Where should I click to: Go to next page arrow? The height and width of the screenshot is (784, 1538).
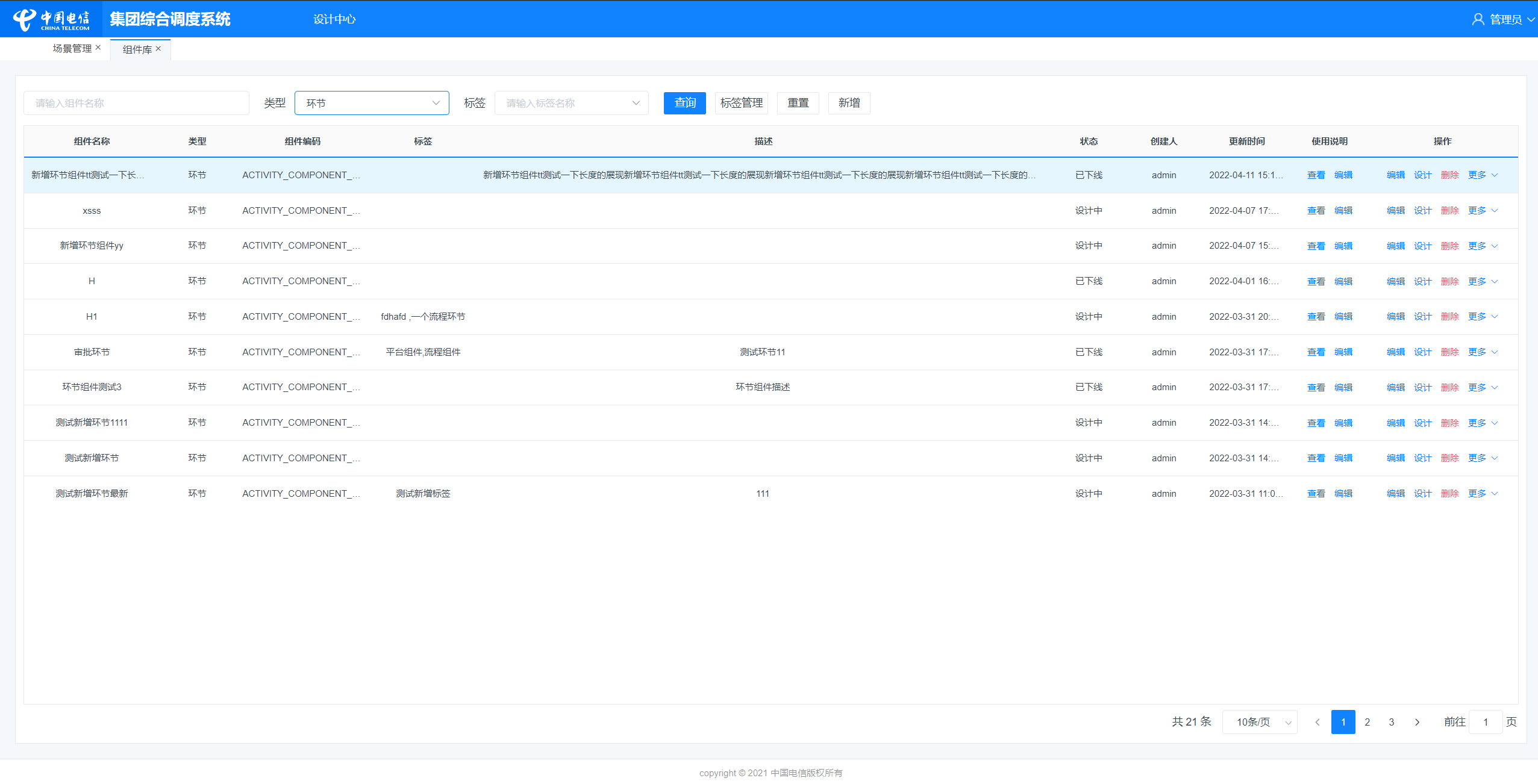coord(1417,722)
